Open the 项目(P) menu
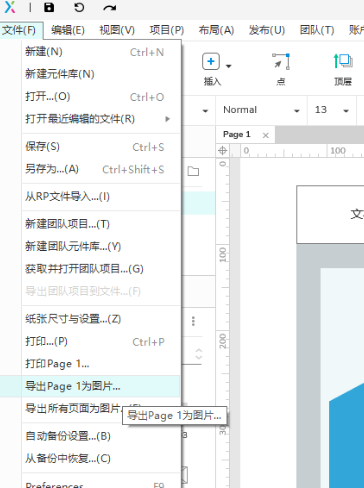364x488 pixels. (167, 30)
